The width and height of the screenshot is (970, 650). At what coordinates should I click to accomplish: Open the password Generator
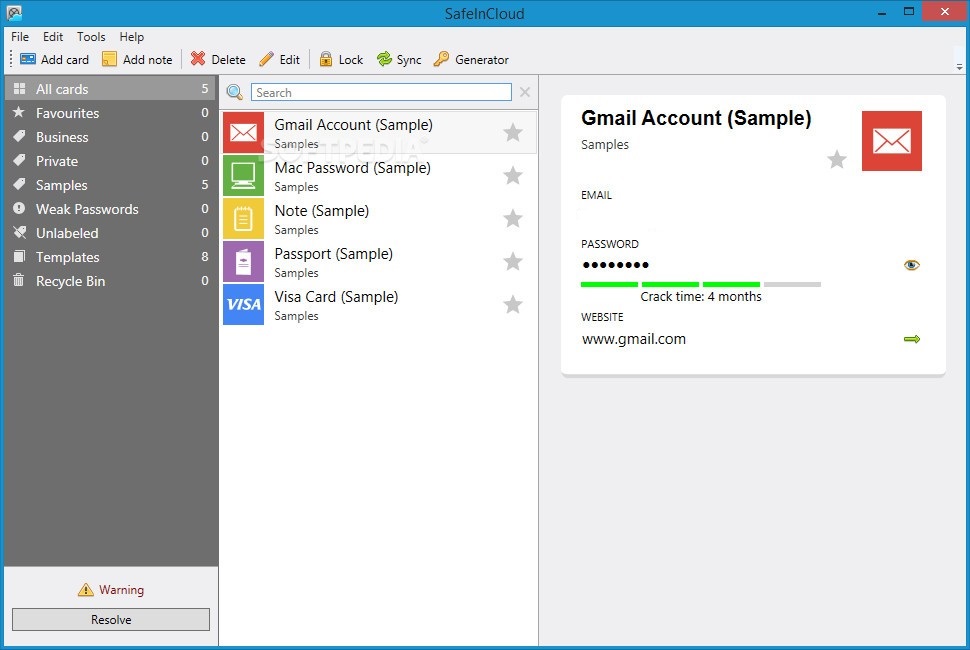click(x=471, y=59)
